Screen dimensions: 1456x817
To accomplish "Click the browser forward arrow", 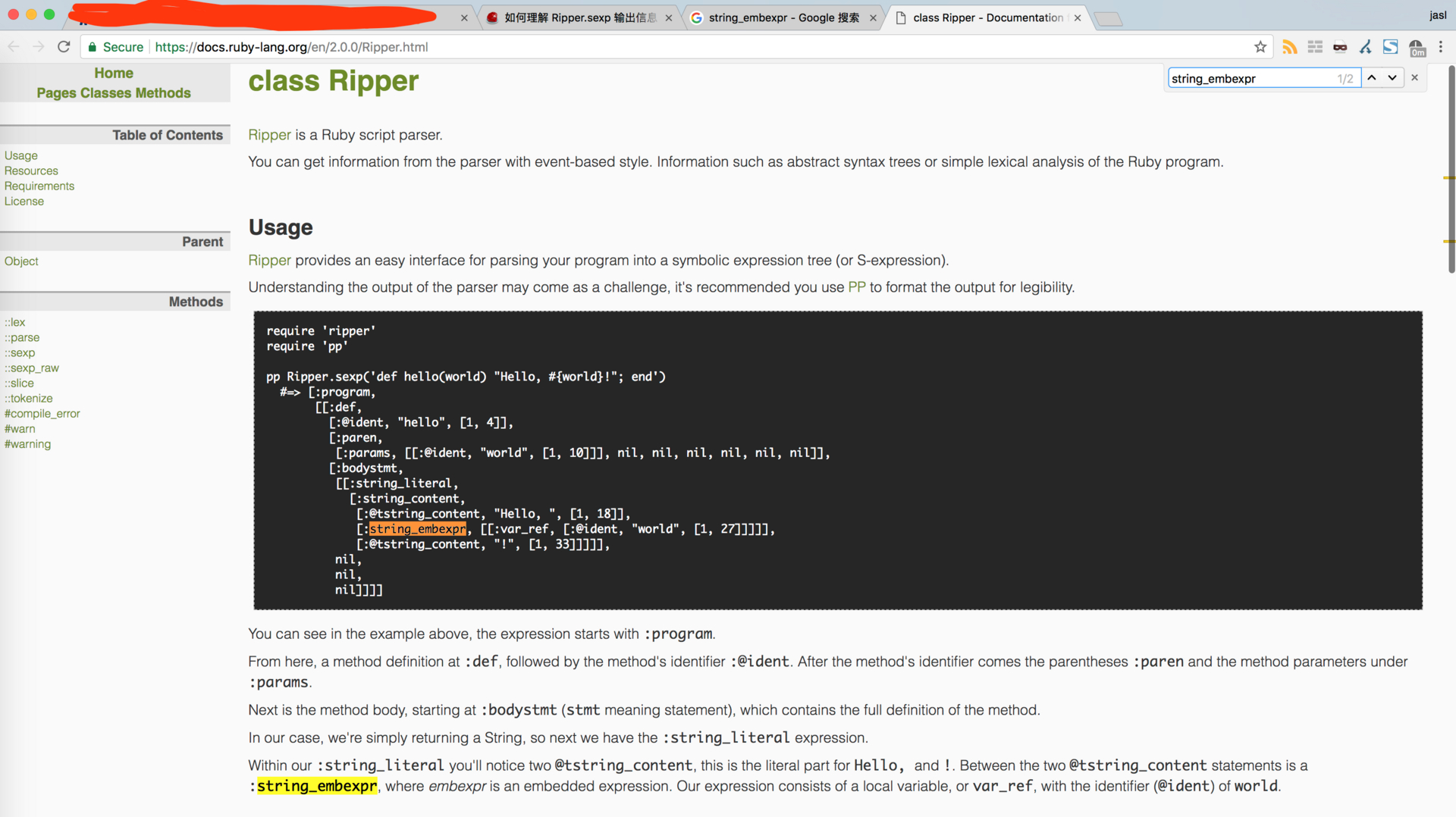I will pyautogui.click(x=39, y=47).
